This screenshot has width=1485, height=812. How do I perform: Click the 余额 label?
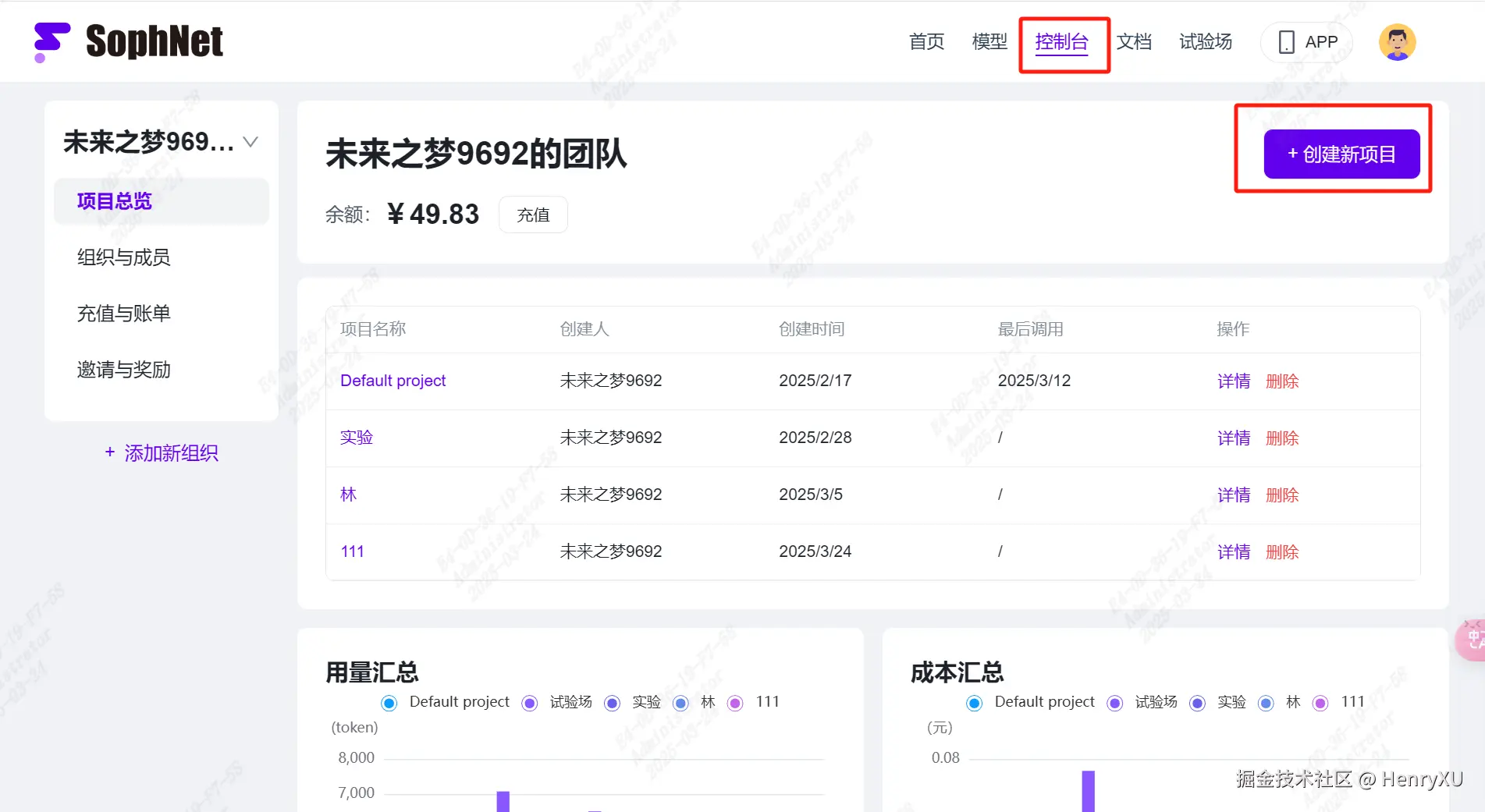tap(348, 215)
